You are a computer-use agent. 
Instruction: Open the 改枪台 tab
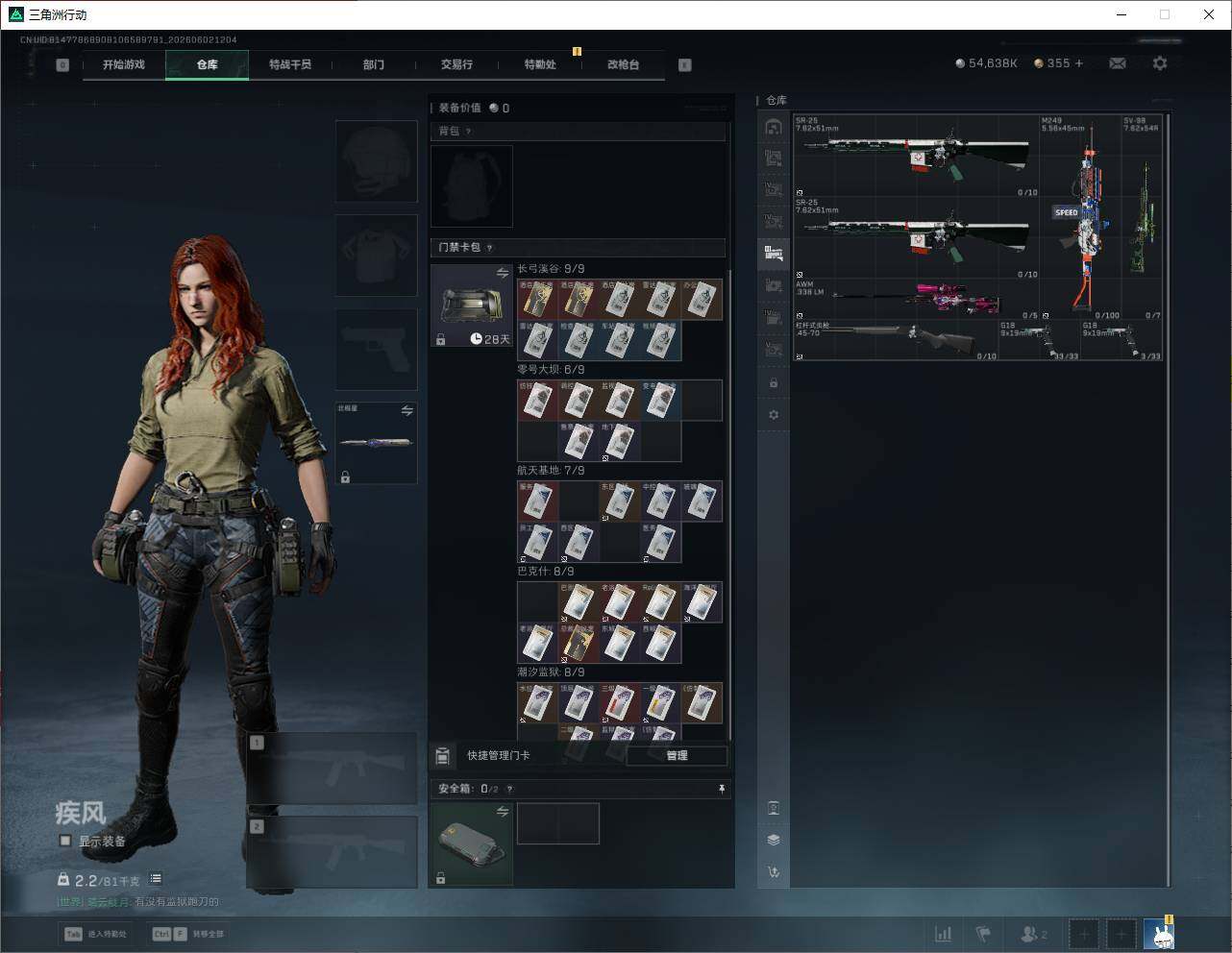623,64
